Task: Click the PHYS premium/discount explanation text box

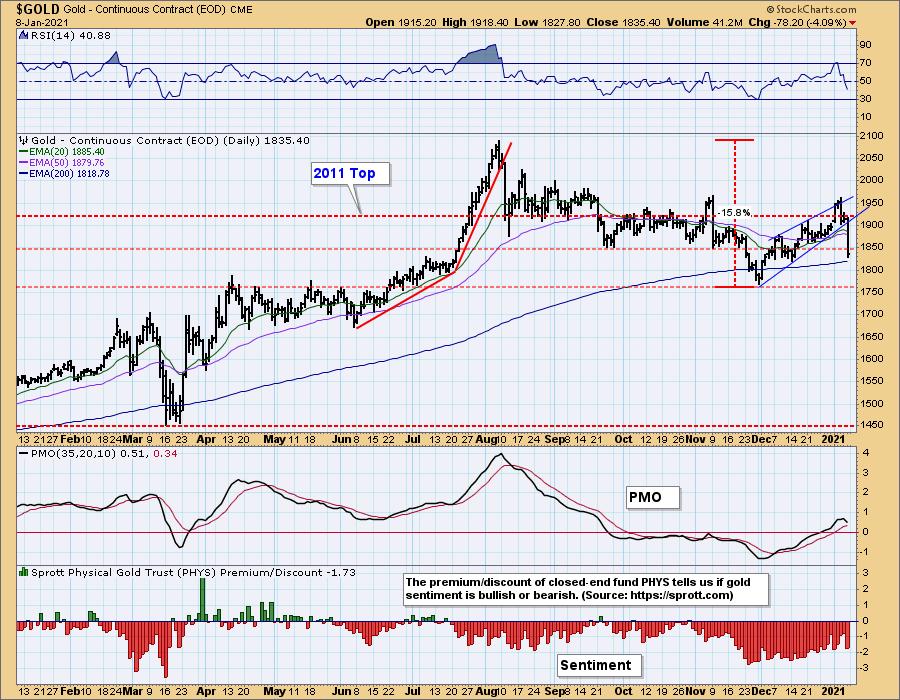Action: click(x=585, y=589)
